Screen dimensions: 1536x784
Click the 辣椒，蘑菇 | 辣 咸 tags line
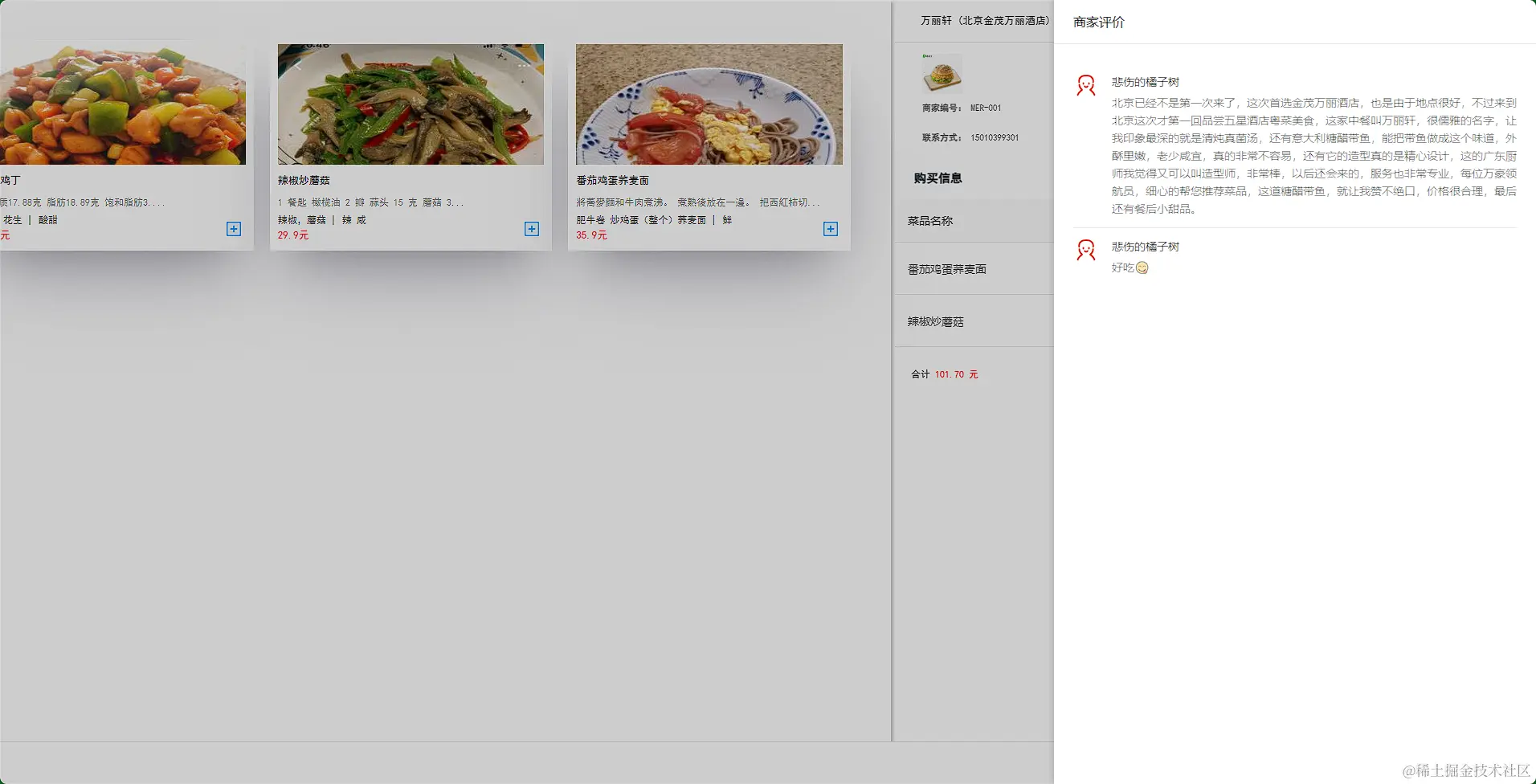coord(322,219)
